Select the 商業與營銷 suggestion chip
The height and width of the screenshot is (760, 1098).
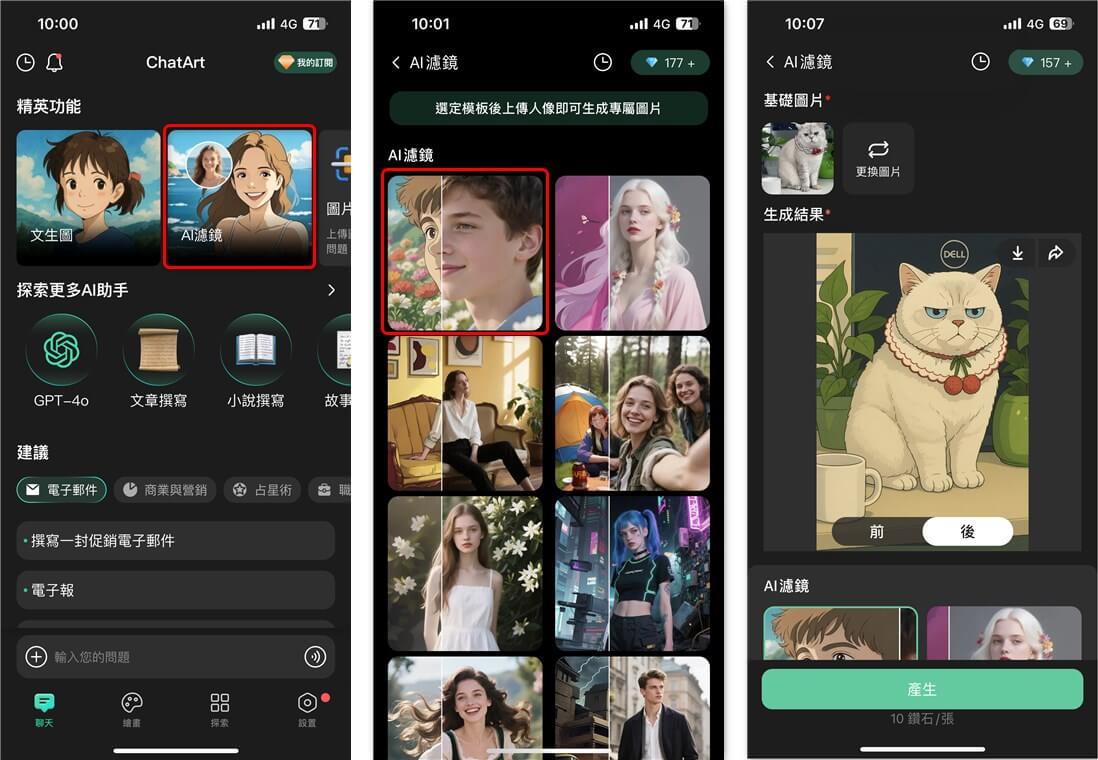pos(165,490)
